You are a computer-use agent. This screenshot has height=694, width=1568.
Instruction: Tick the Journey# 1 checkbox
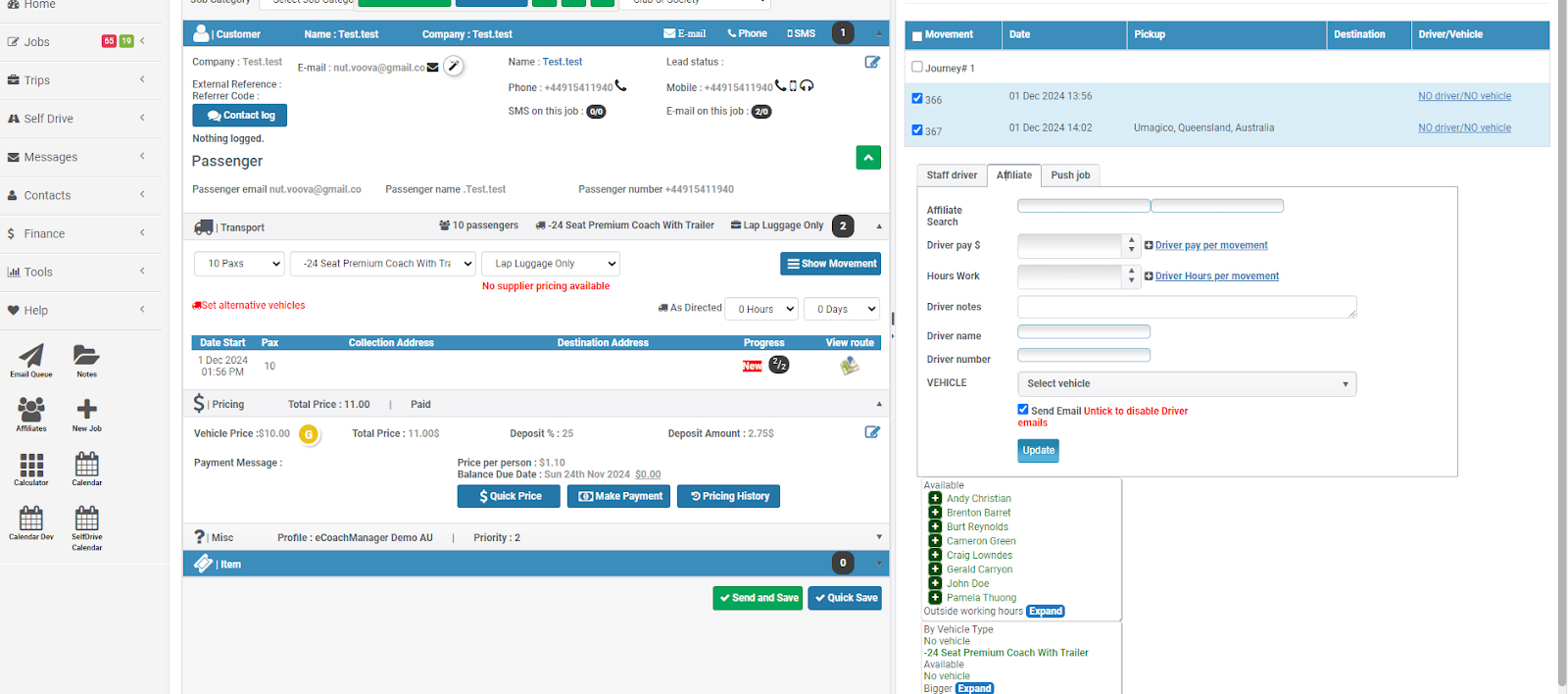point(917,67)
